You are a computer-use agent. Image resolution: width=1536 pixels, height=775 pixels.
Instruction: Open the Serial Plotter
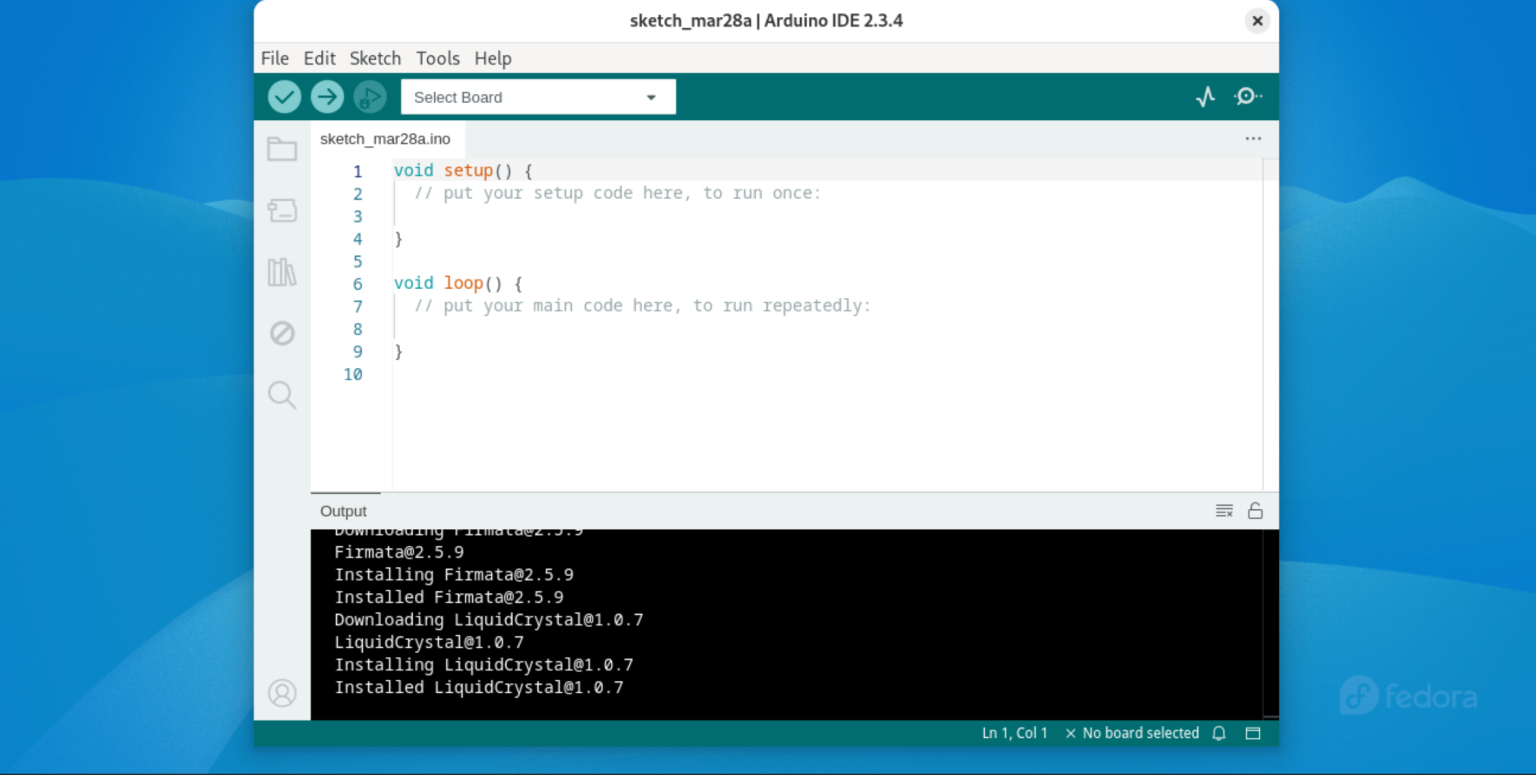(1204, 96)
